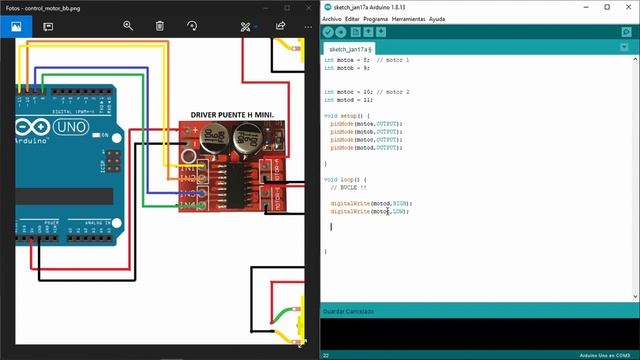
Task: Click 'DRIVER PUENTE H MINI.' label in image
Action: [232, 115]
